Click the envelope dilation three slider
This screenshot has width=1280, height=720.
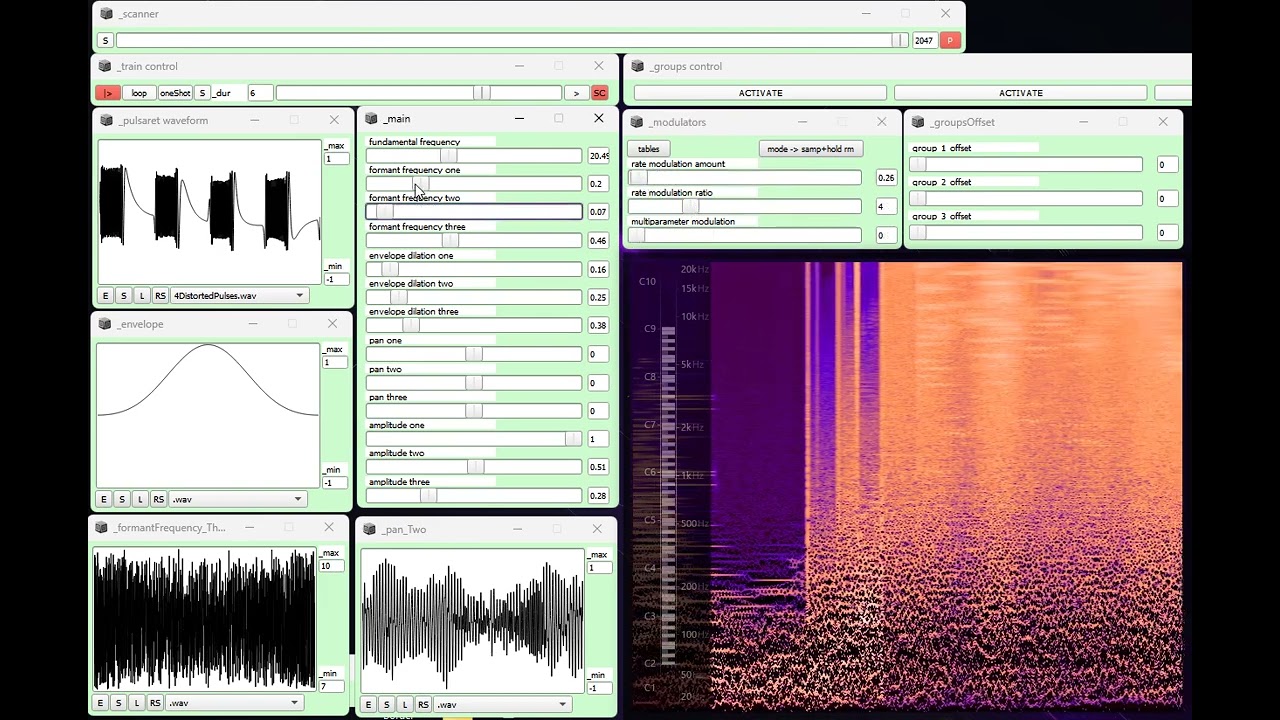pos(474,325)
